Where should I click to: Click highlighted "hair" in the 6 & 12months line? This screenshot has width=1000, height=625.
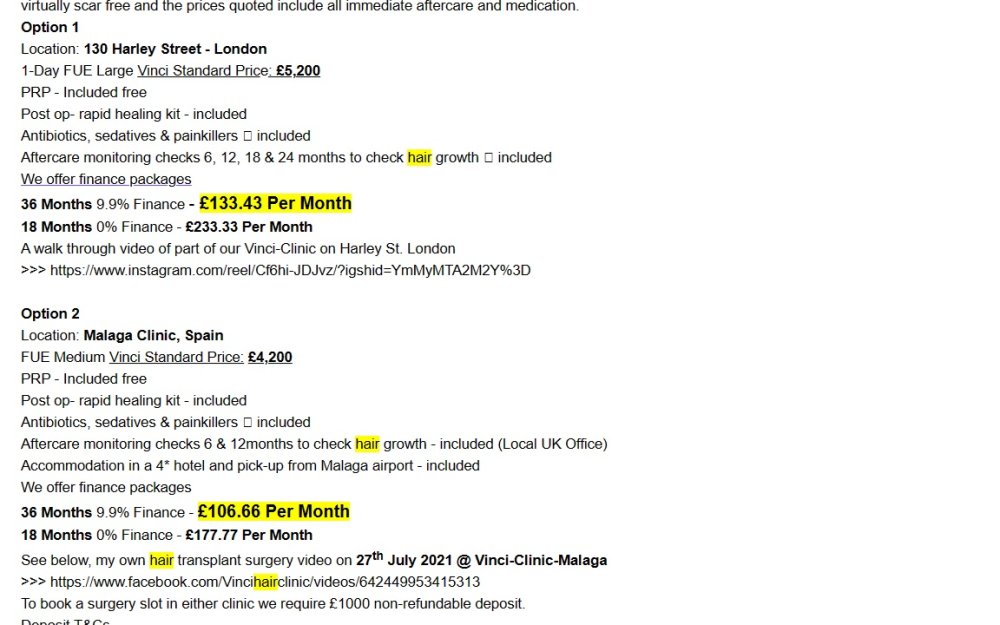pyautogui.click(x=367, y=444)
